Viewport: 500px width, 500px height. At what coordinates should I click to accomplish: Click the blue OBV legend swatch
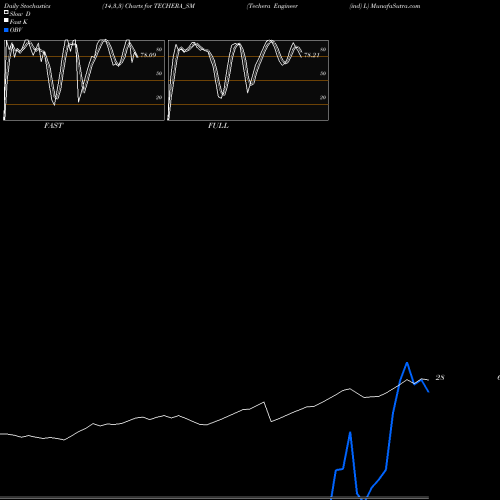point(6,30)
